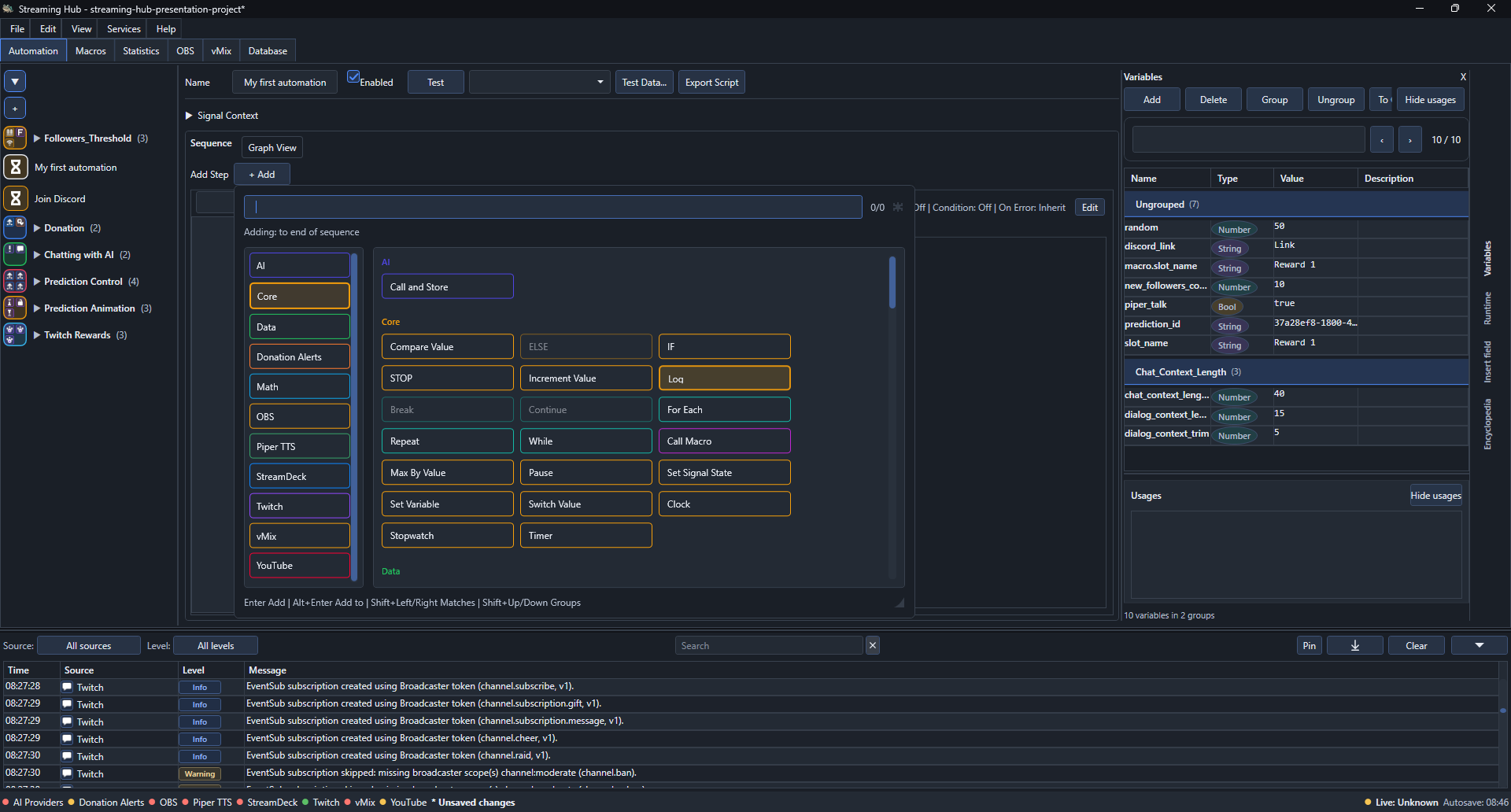Click the Encyclopedia side tab
This screenshot has height=812, width=1511.
1487,424
